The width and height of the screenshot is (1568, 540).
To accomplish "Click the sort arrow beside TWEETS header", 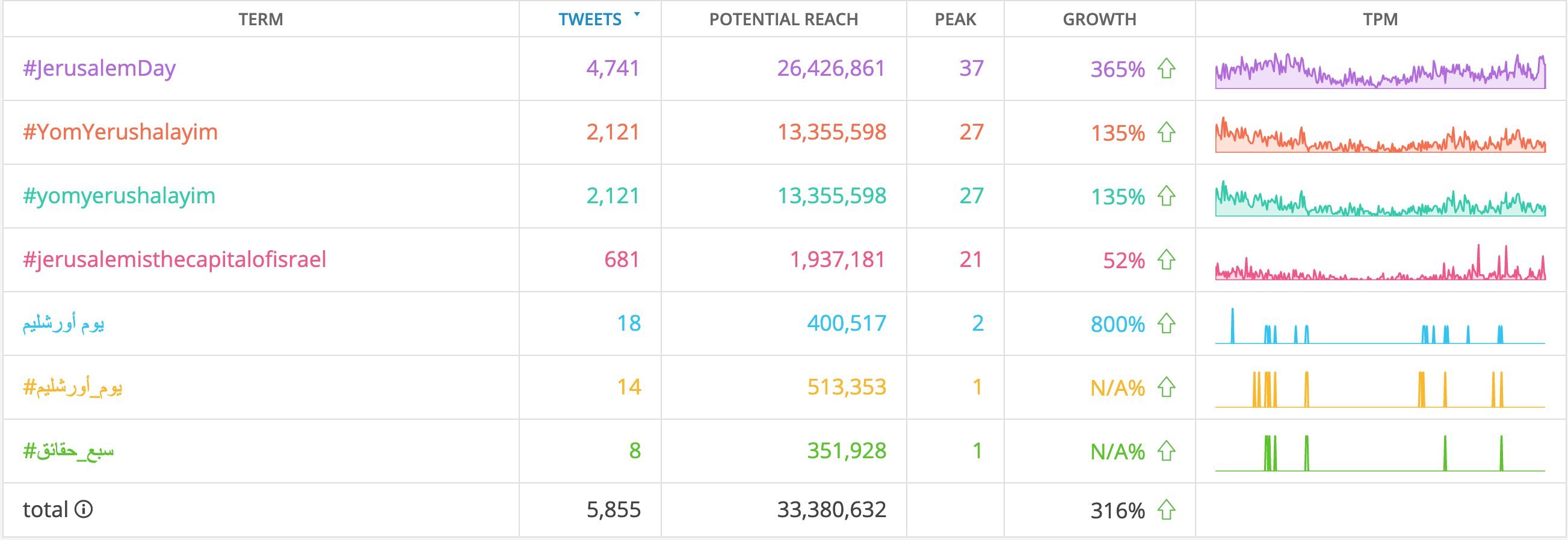I will point(637,14).
